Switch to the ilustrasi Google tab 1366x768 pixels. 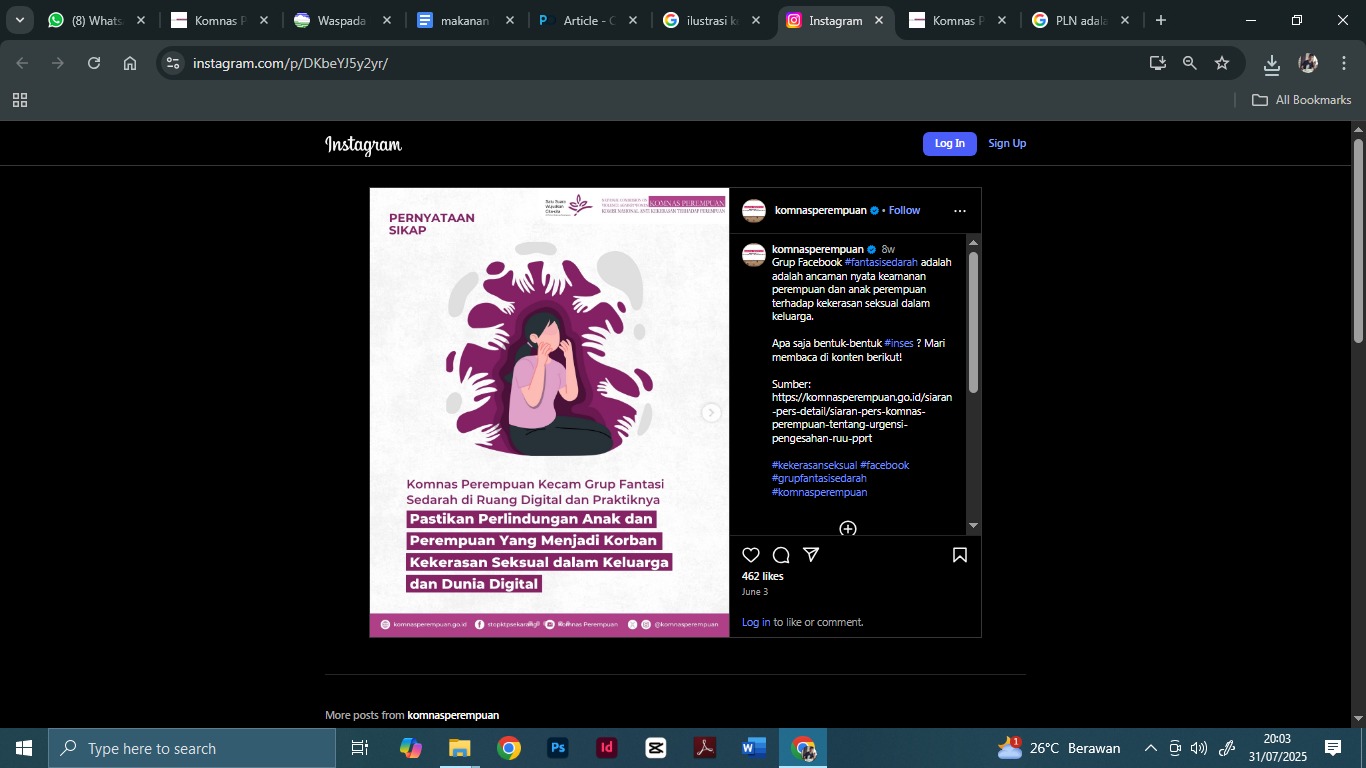(x=711, y=20)
